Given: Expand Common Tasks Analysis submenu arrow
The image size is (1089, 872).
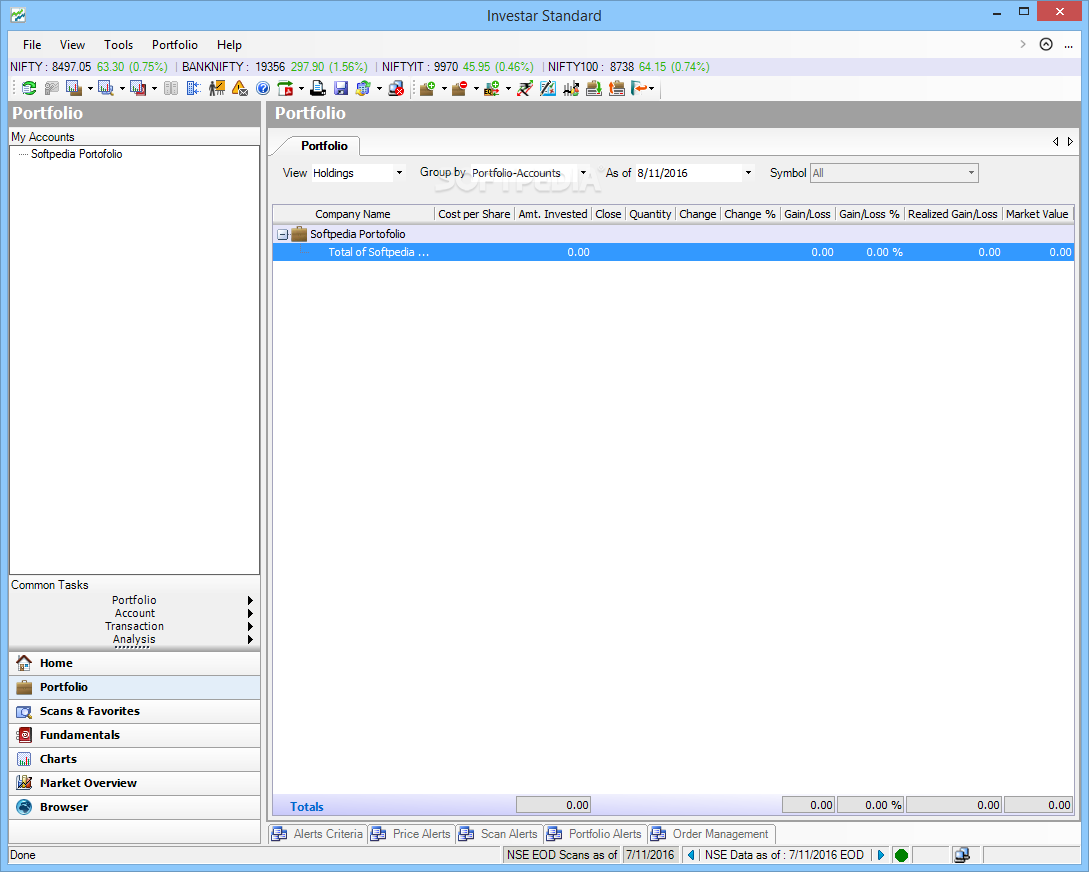Looking at the screenshot, I should [250, 639].
